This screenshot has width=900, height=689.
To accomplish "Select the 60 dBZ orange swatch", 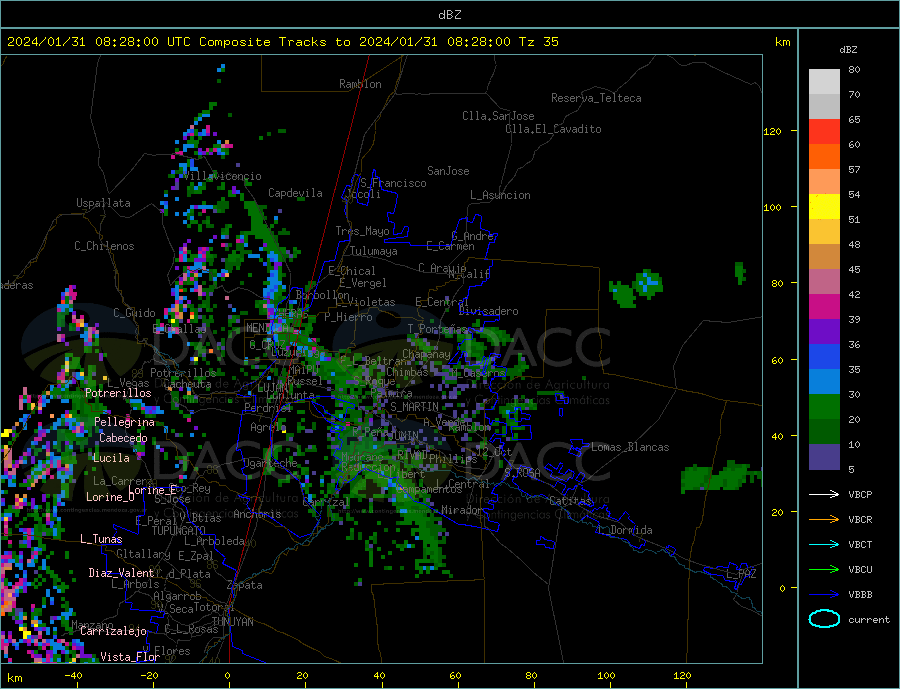I will coord(824,156).
